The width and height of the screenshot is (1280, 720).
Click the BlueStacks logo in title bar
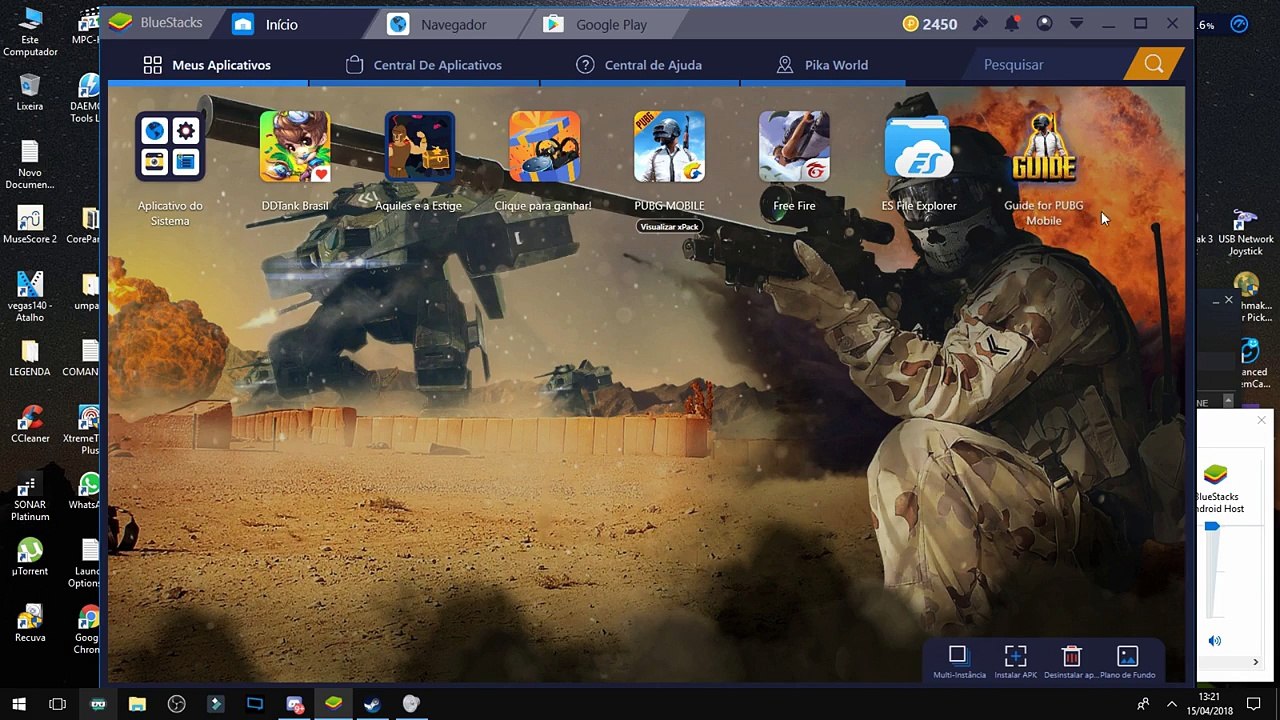[121, 23]
